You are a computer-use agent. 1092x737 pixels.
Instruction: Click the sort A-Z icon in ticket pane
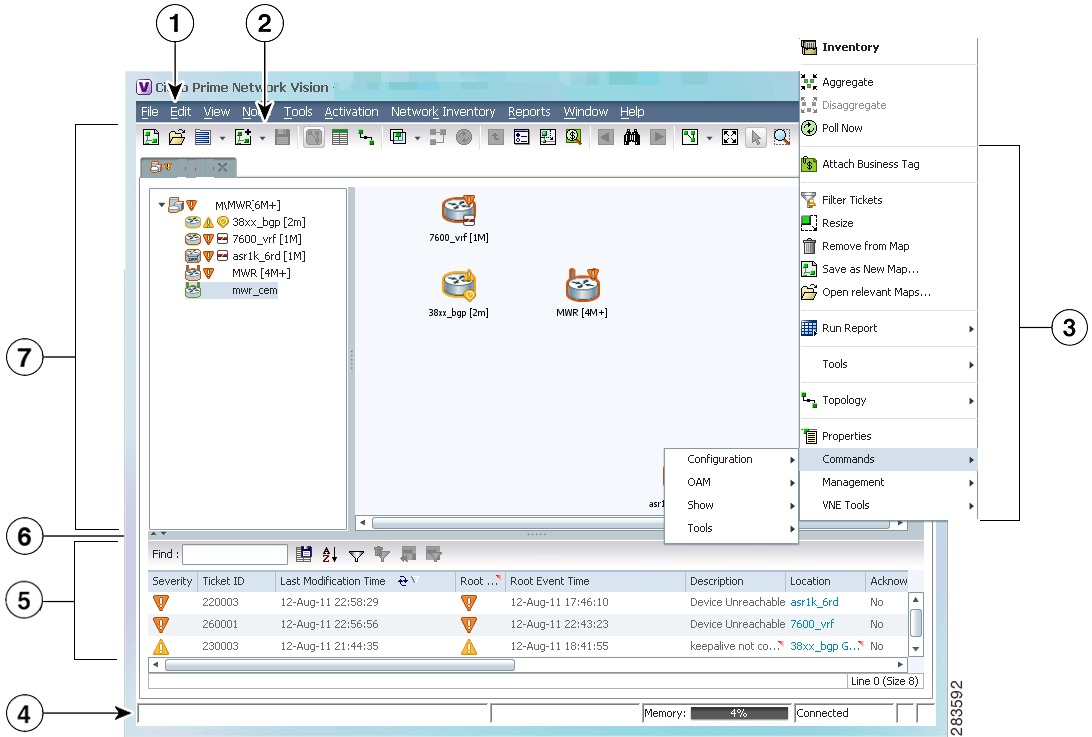coord(330,554)
